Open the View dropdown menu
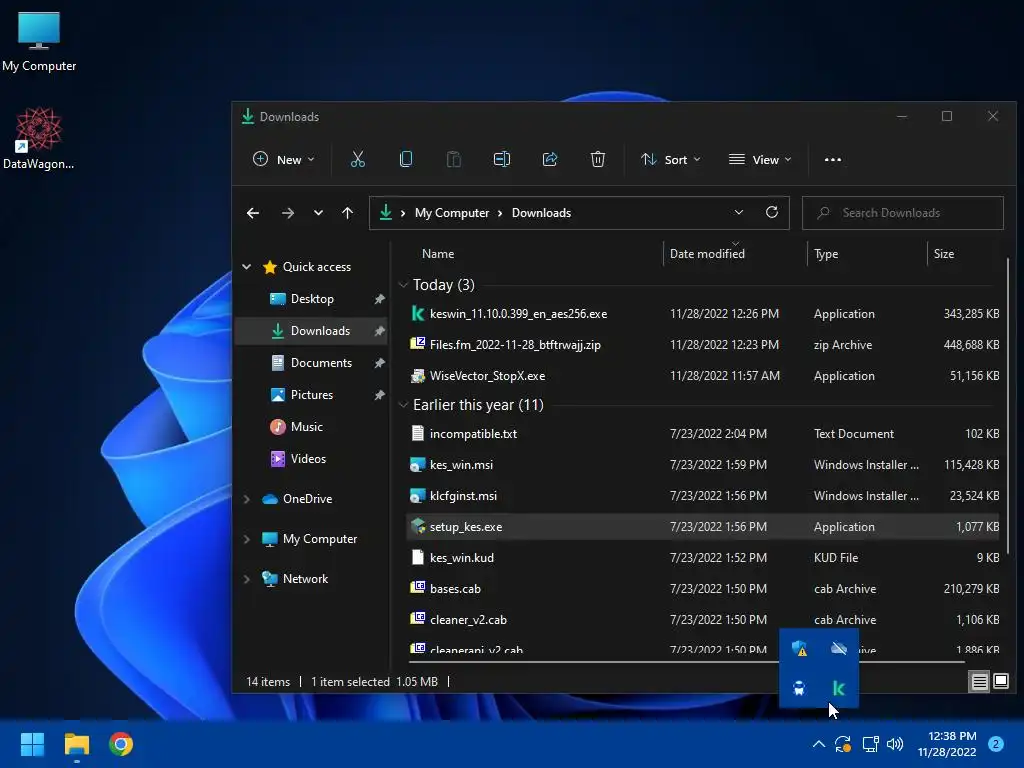This screenshot has width=1024, height=768. 760,159
